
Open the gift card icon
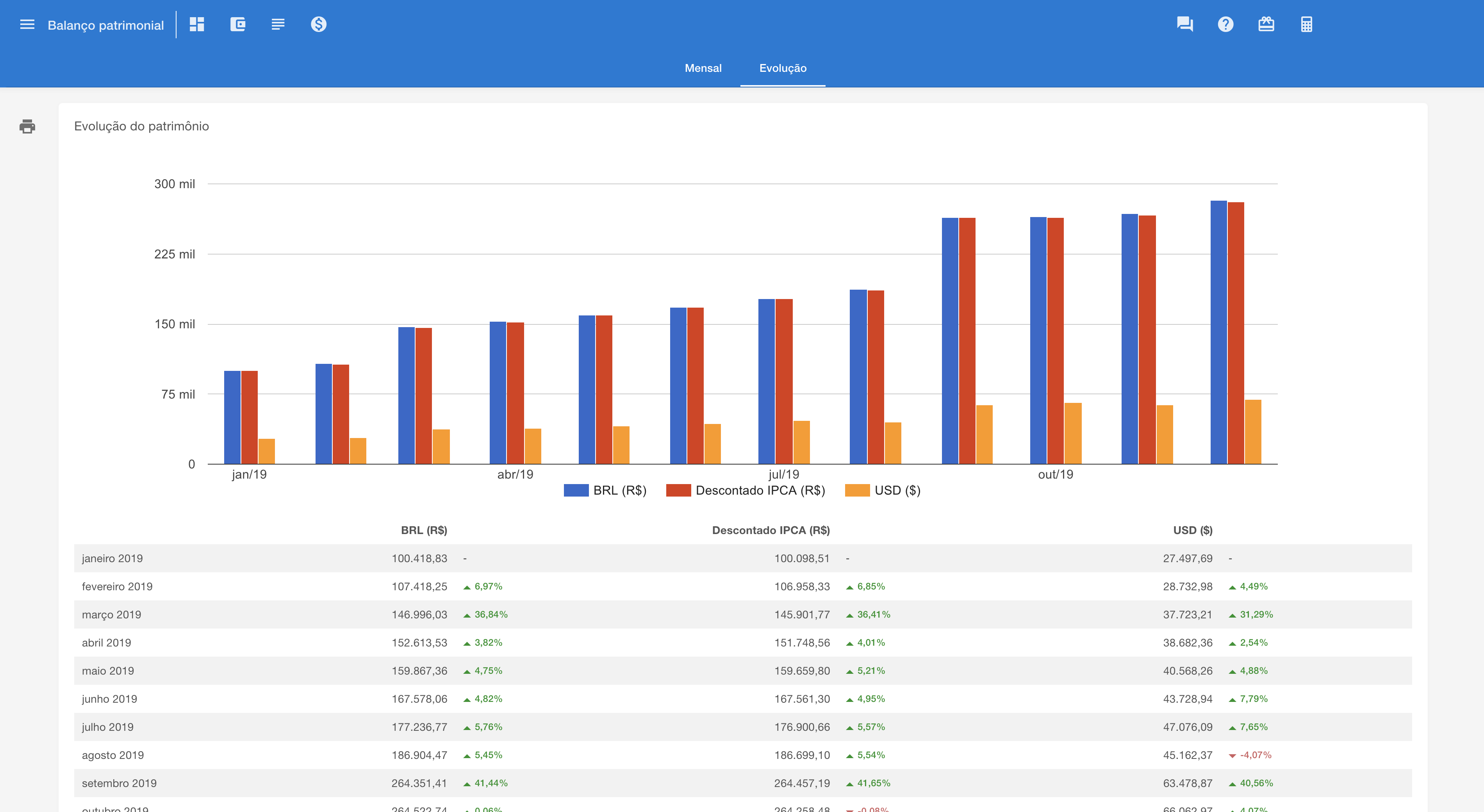pos(1266,24)
